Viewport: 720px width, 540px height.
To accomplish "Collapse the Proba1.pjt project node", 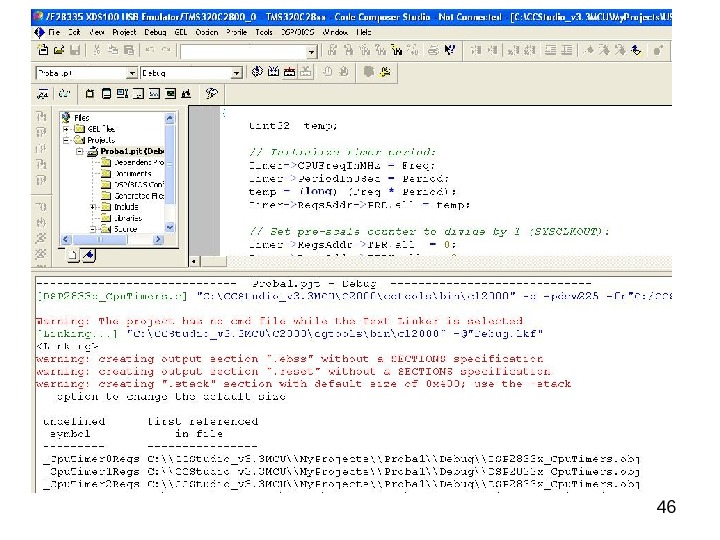I will click(79, 151).
